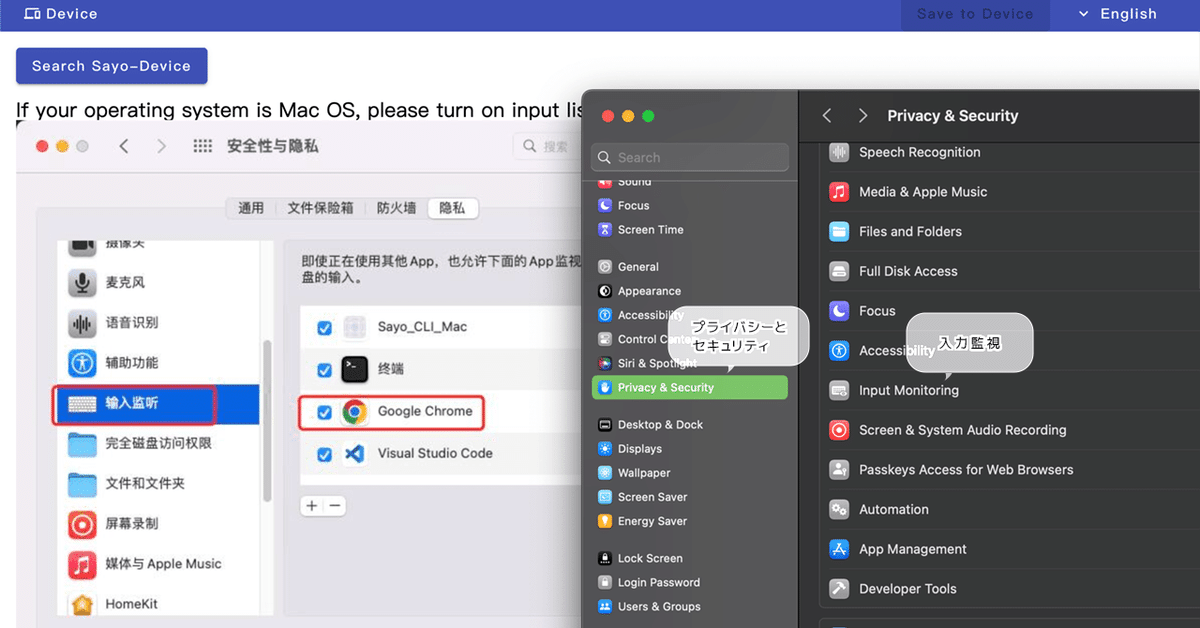Open Media & Apple Music row
The width and height of the screenshot is (1200, 628).
point(1010,192)
